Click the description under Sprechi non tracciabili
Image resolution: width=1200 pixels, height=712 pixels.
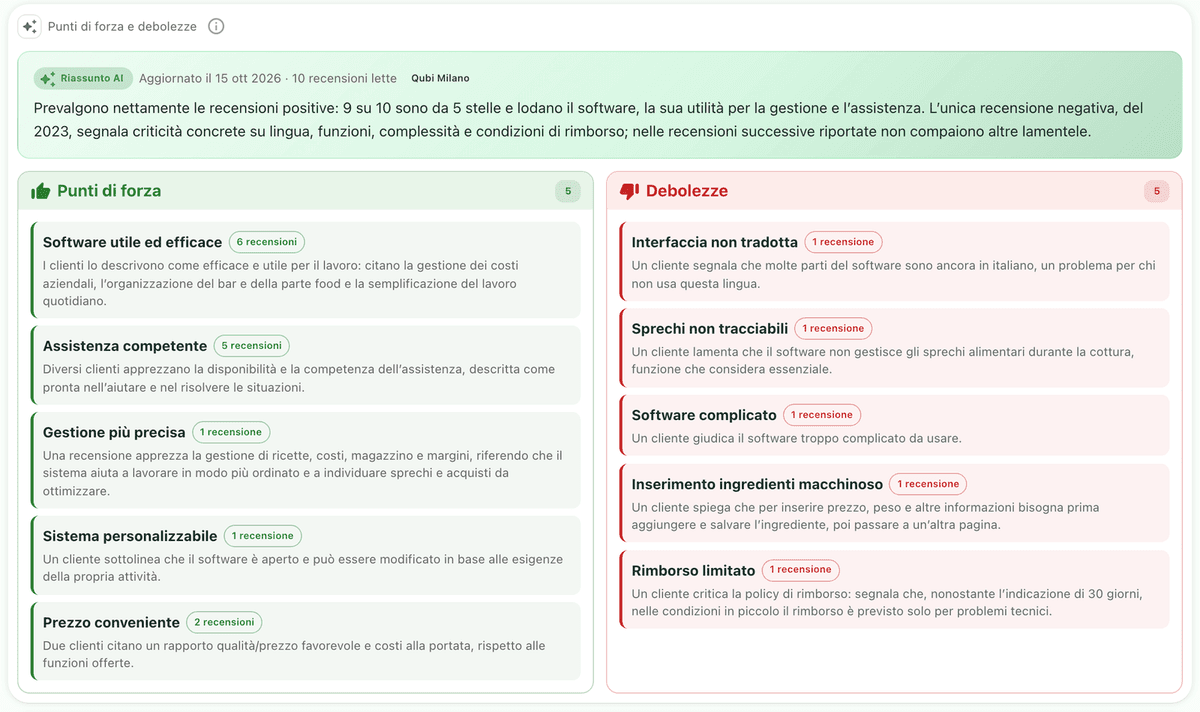[x=883, y=360]
